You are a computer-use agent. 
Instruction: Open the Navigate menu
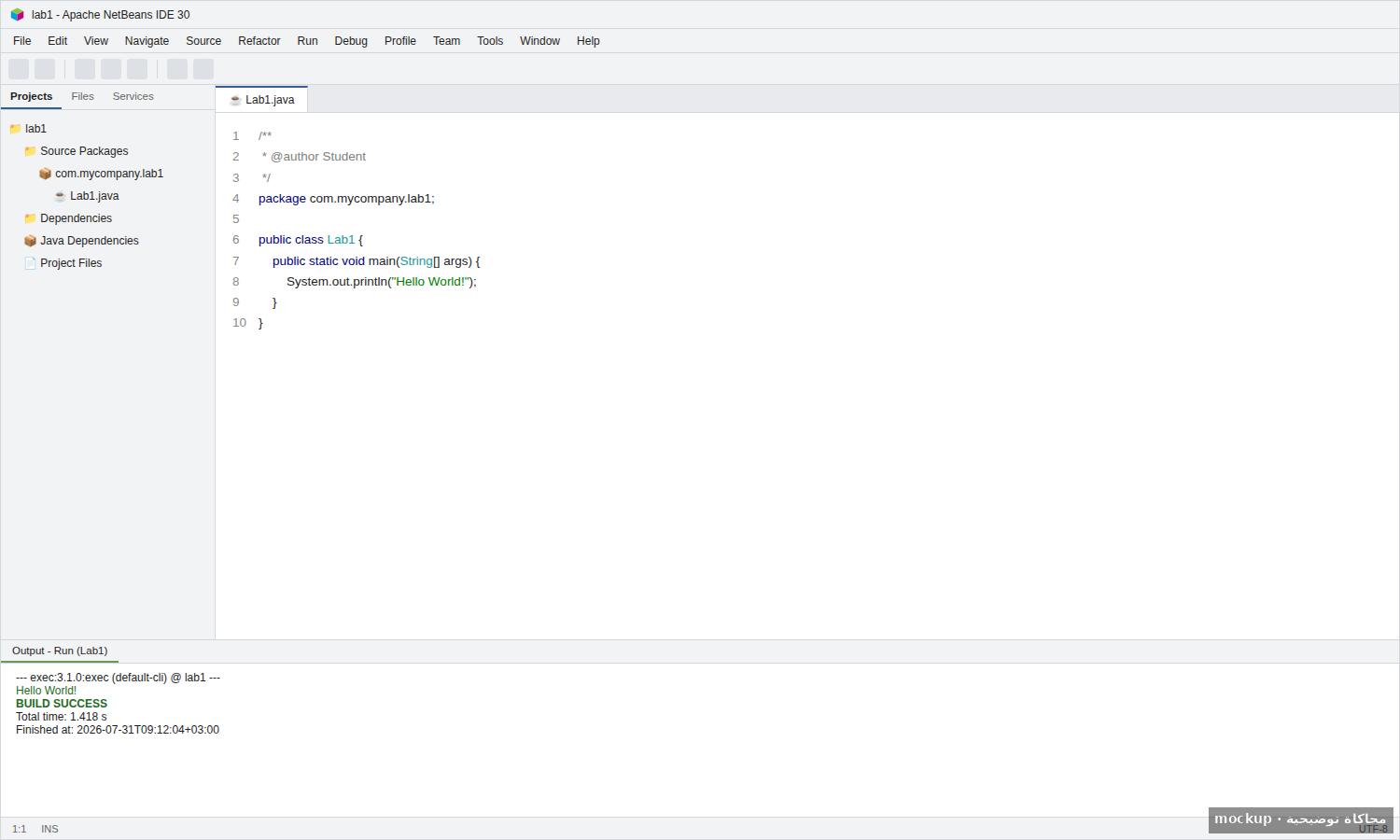coord(147,41)
